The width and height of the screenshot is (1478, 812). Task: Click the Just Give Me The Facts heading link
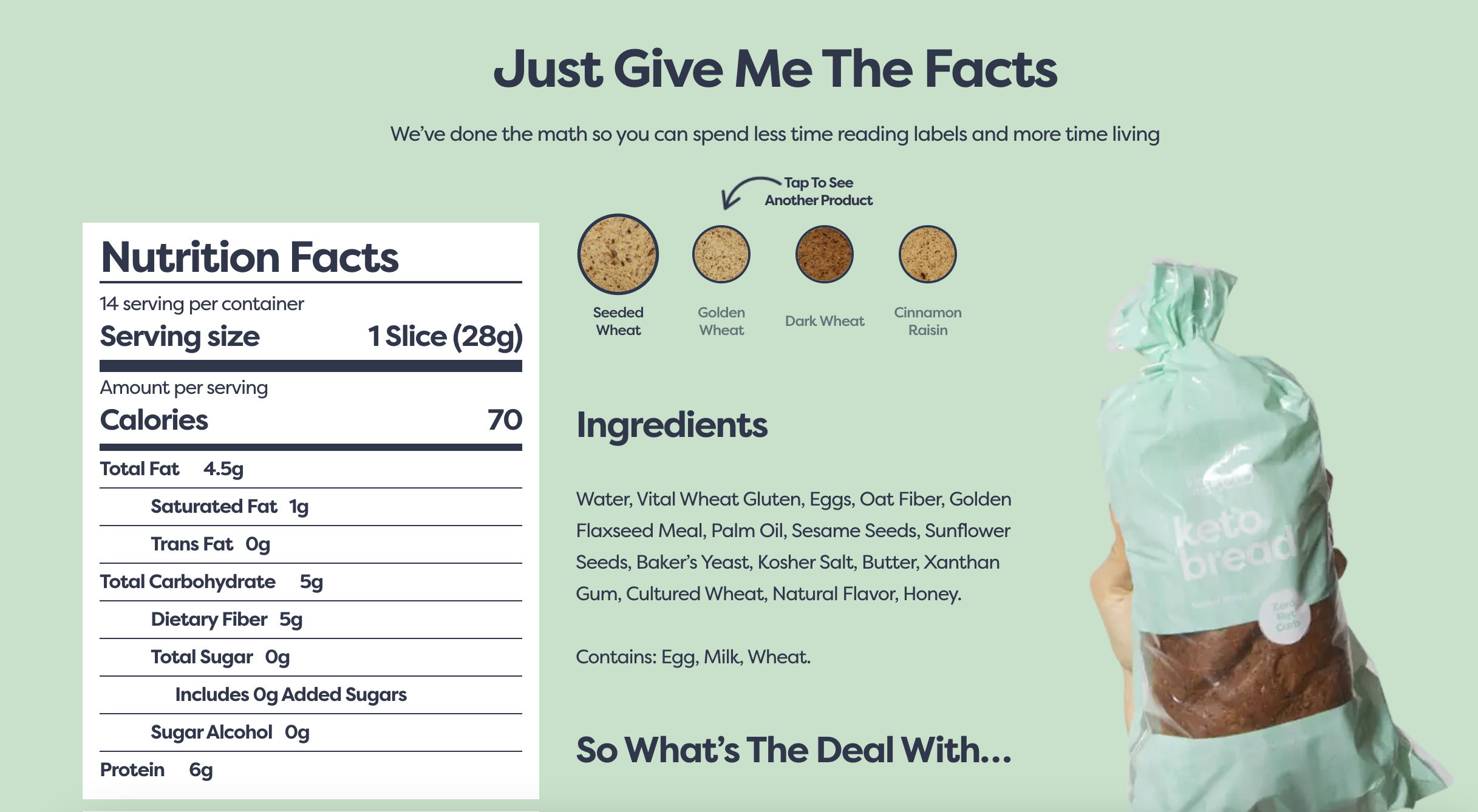click(x=738, y=64)
